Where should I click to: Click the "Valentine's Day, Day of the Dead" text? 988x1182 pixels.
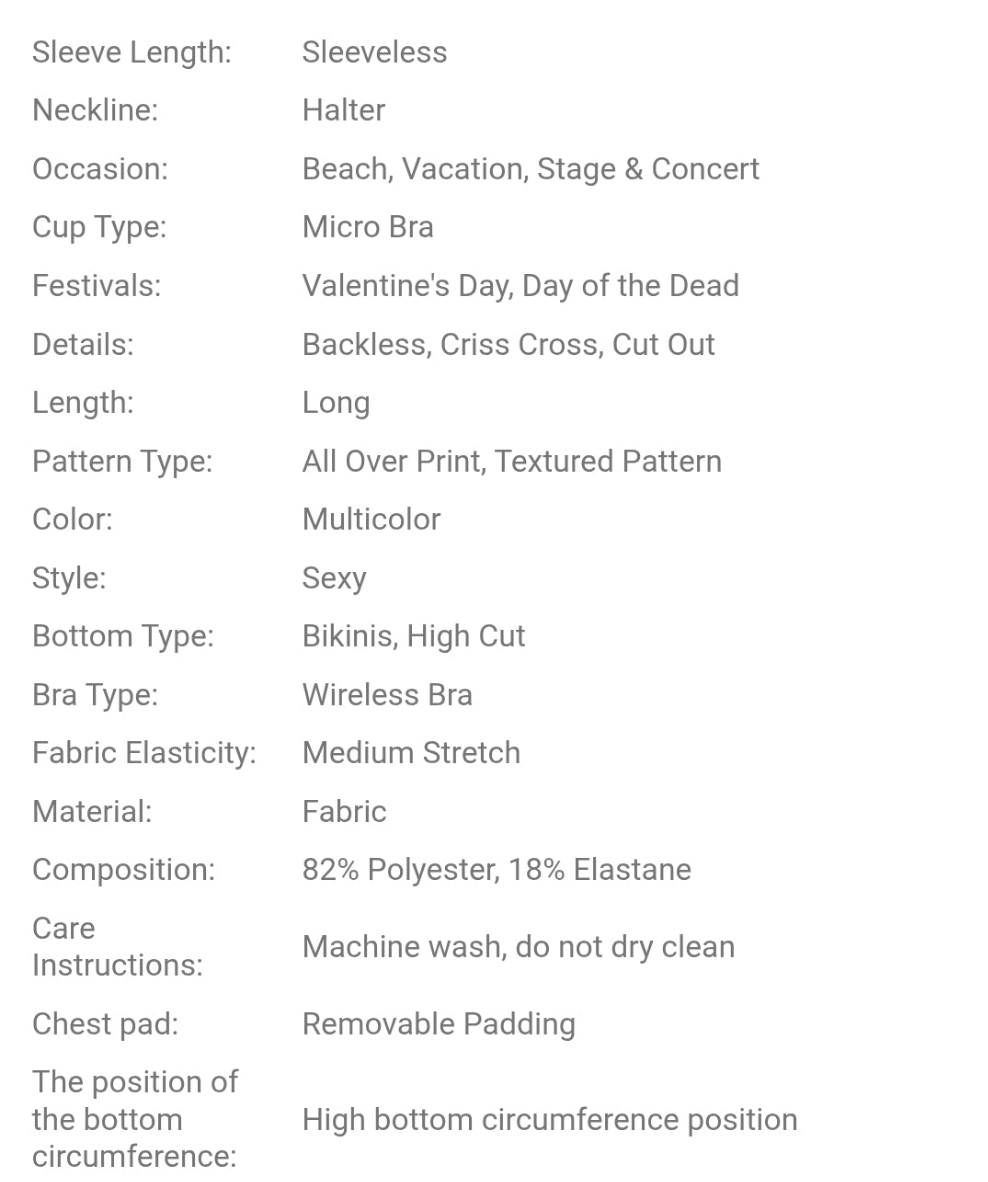click(520, 286)
